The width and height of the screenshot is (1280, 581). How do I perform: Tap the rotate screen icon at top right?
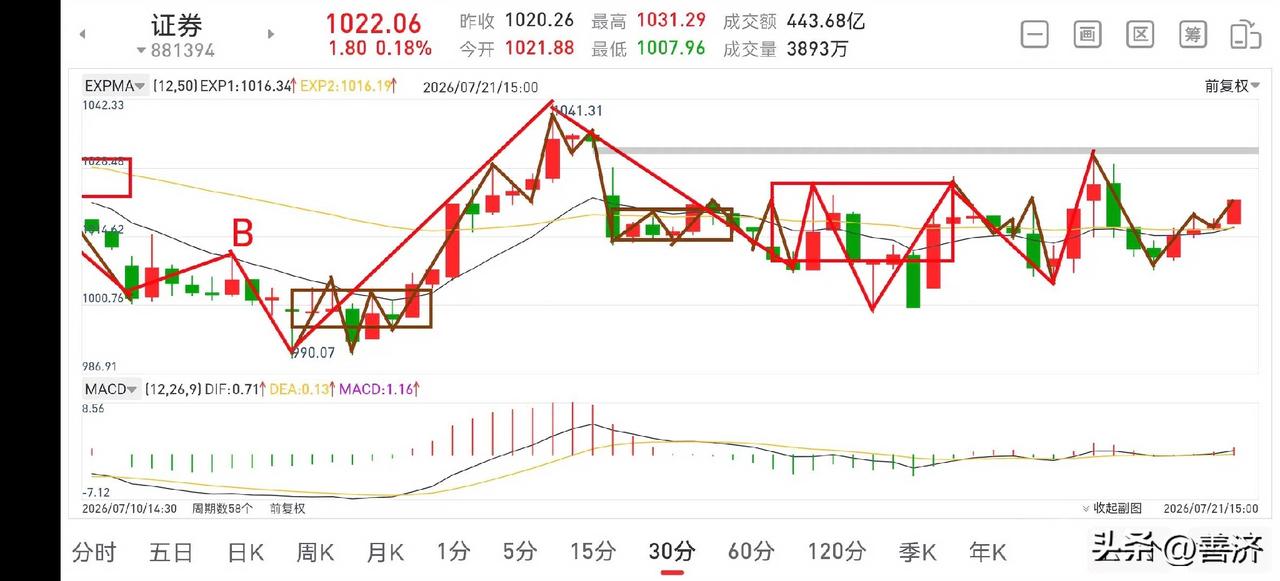(x=1245, y=34)
